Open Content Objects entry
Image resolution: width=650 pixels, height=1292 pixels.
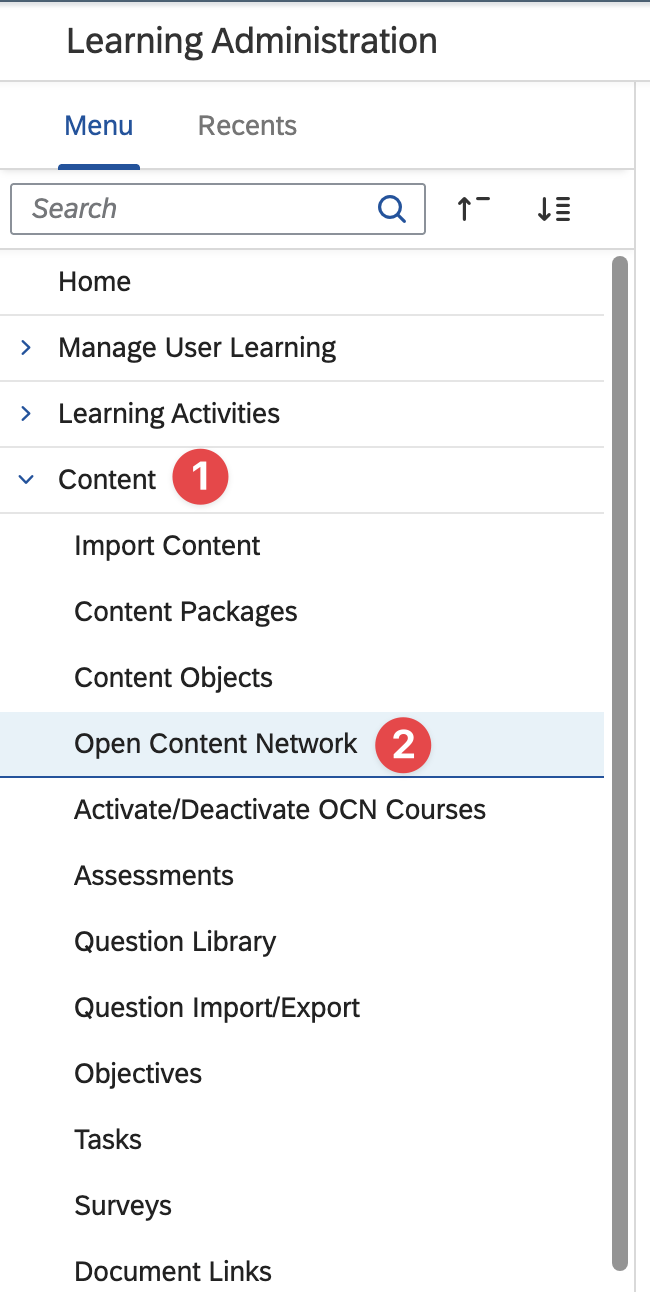[173, 678]
